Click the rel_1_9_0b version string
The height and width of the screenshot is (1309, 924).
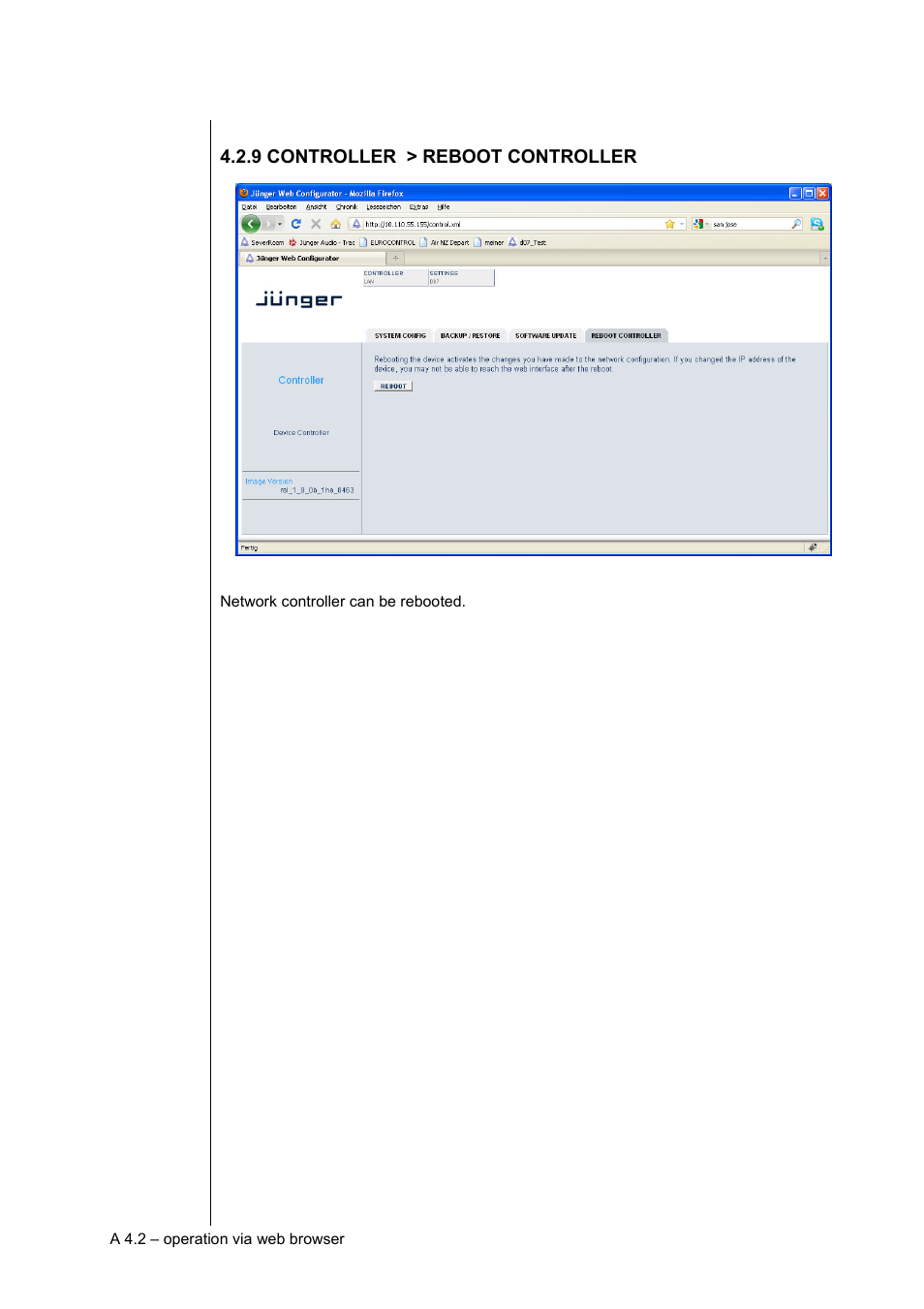pos(317,490)
